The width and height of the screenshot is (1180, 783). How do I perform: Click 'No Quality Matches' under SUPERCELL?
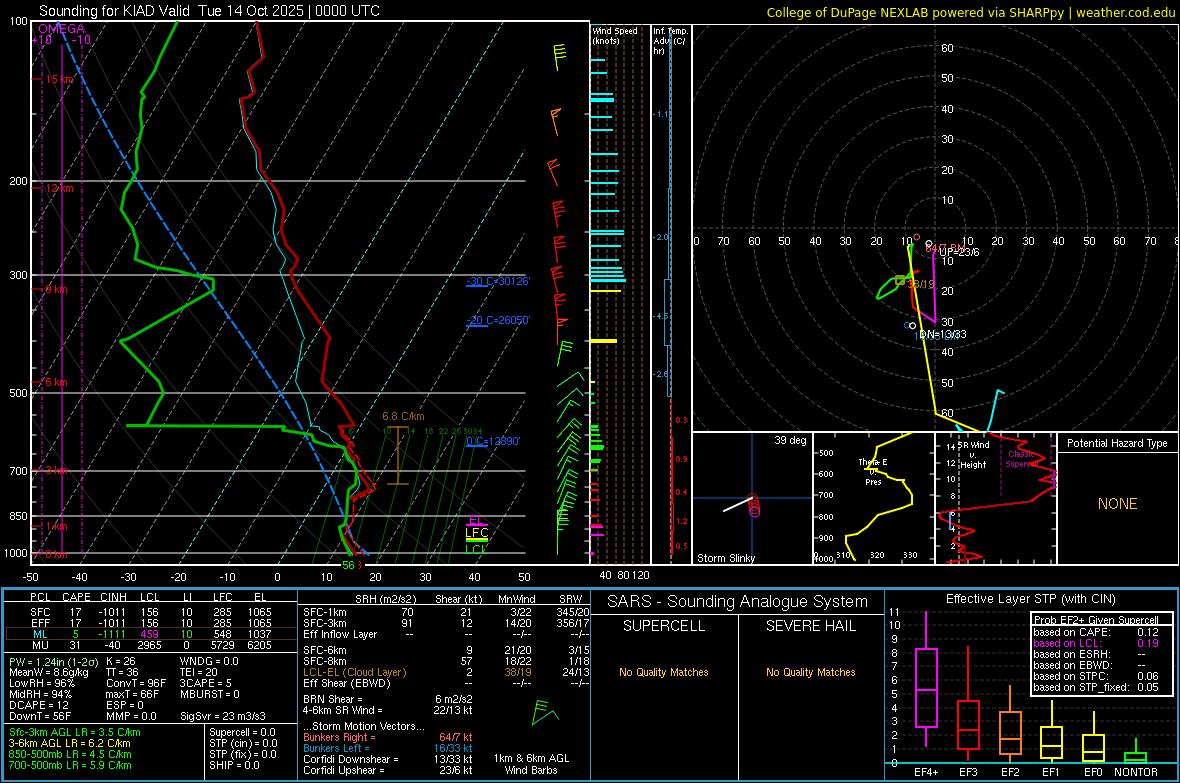664,672
